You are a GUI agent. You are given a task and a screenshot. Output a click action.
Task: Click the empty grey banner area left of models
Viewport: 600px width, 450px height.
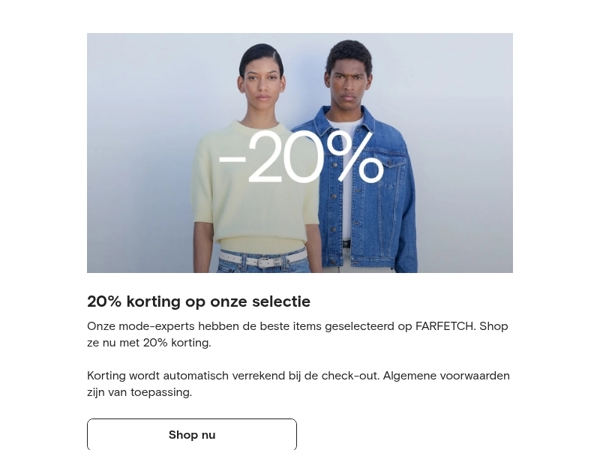(140, 153)
